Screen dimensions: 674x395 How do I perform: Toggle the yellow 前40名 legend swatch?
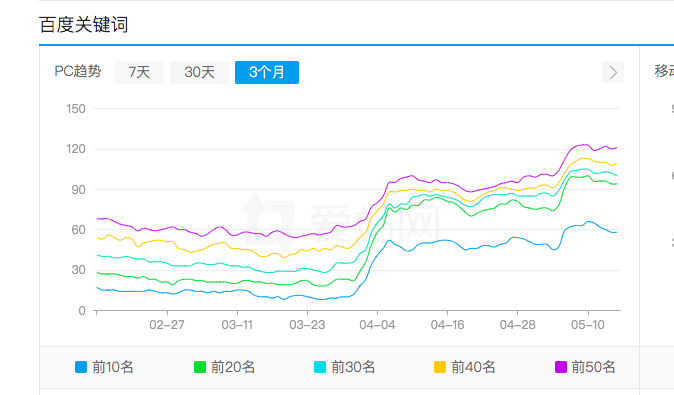pyautogui.click(x=440, y=367)
